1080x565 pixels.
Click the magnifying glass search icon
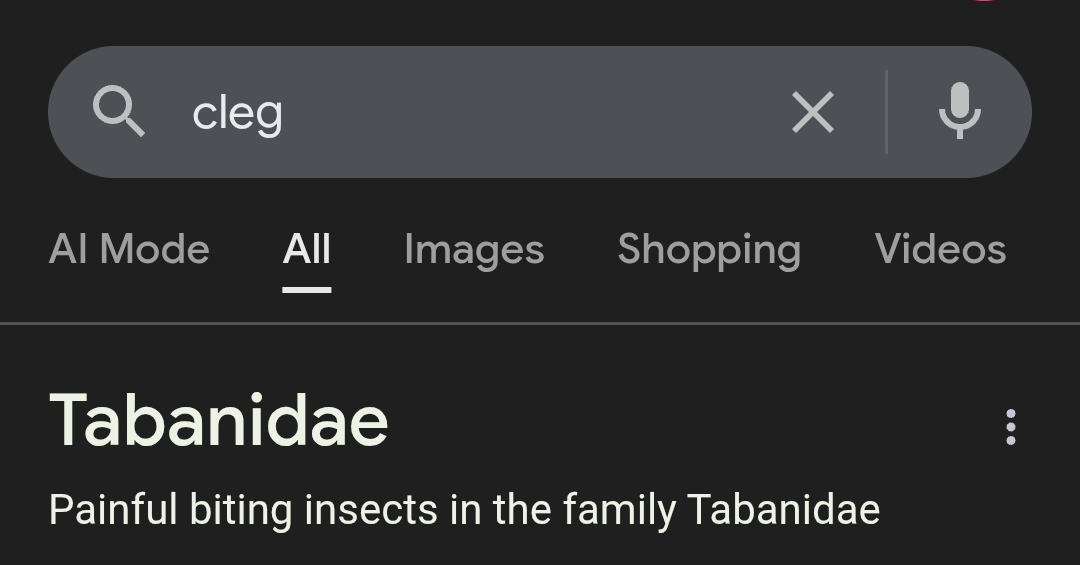tap(118, 111)
